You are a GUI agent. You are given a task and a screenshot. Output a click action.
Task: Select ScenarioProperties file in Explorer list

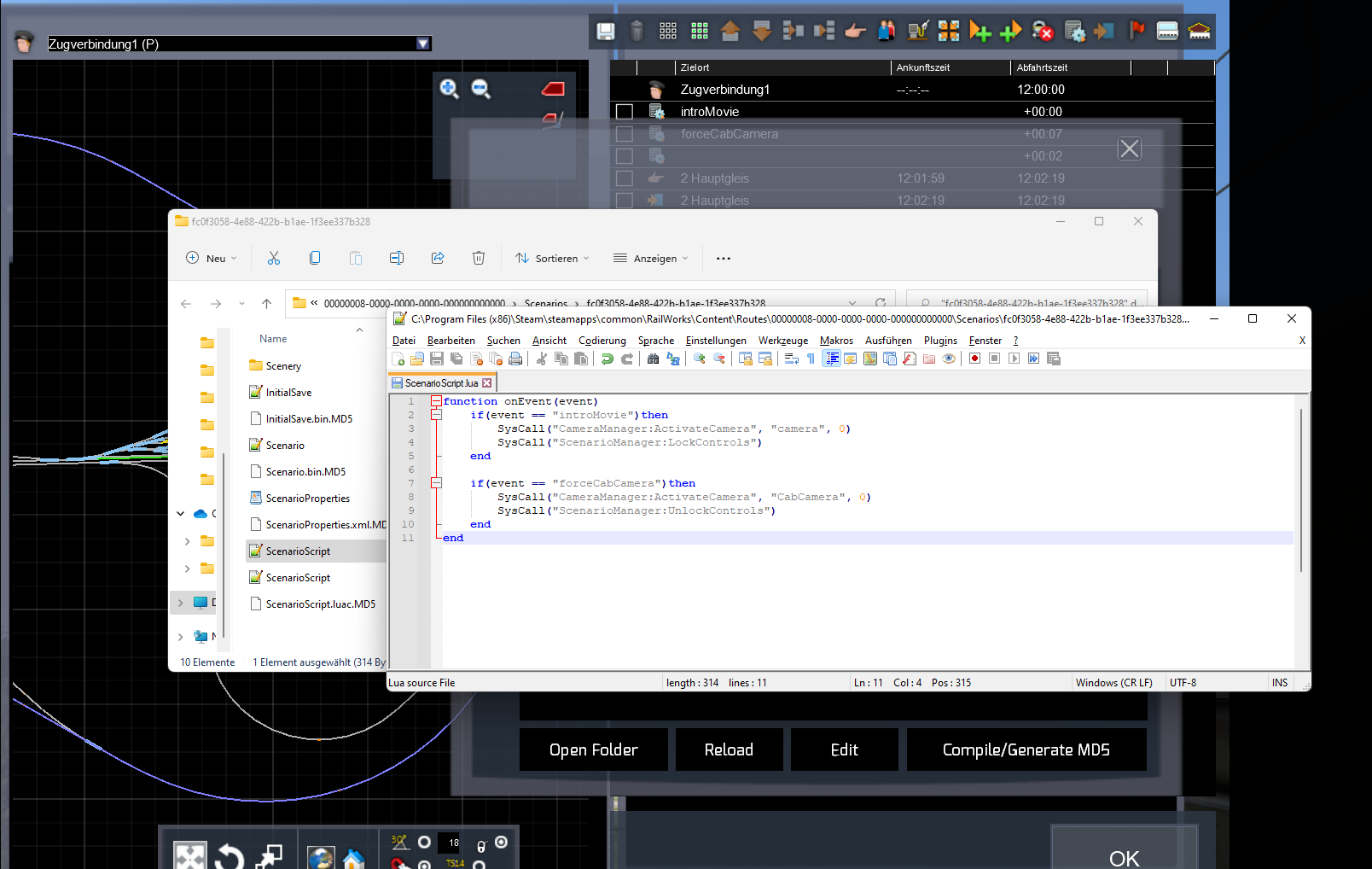(307, 499)
